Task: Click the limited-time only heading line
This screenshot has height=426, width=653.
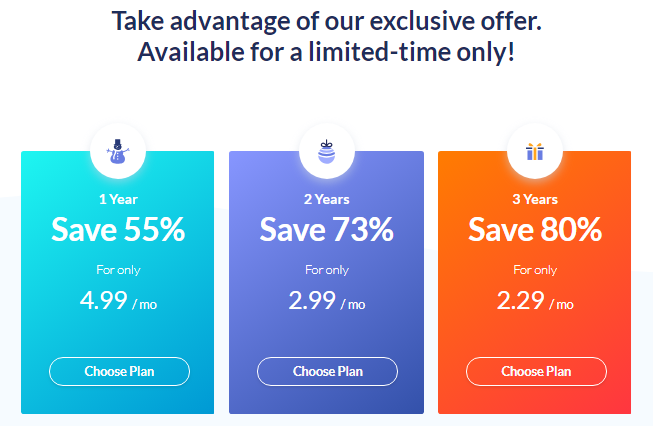Action: click(326, 52)
